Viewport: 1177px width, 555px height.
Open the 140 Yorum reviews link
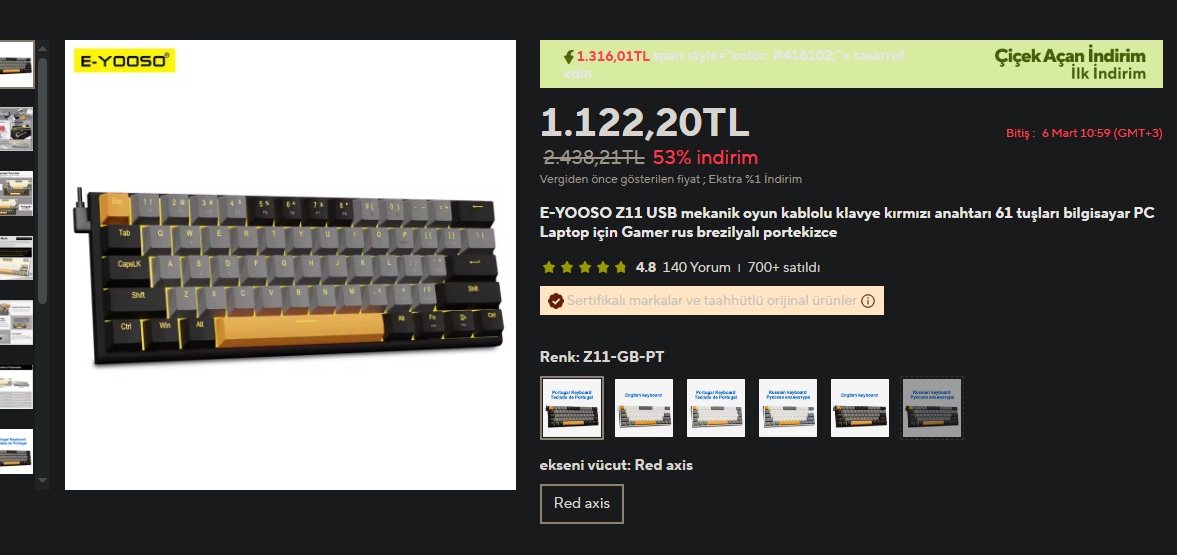pyautogui.click(x=697, y=267)
